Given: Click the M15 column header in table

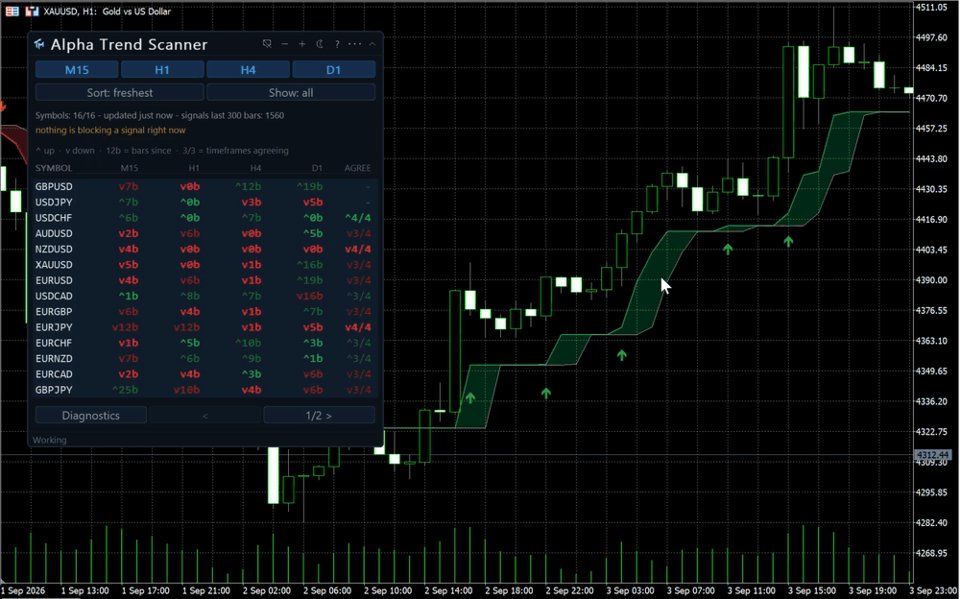Looking at the screenshot, I should (129, 168).
